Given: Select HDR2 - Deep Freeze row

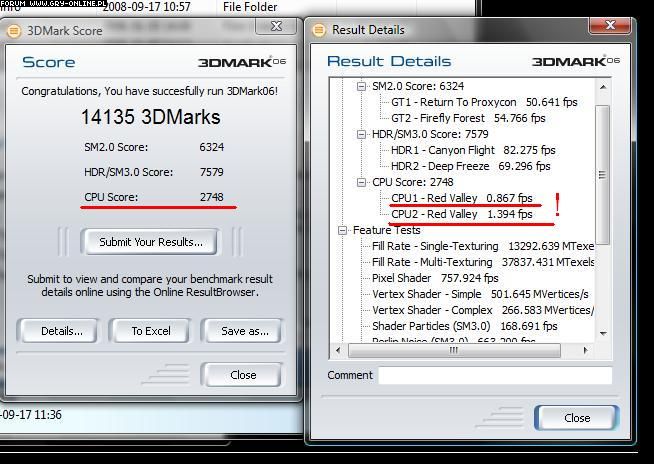Looking at the screenshot, I should [x=470, y=166].
